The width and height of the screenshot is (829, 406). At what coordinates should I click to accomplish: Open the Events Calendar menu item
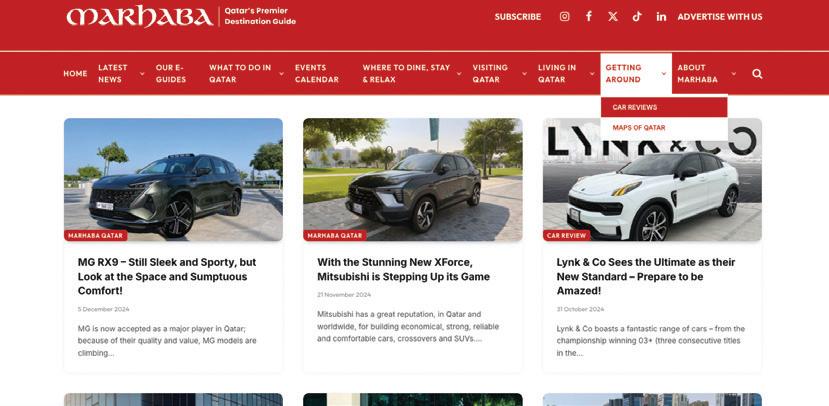[317, 73]
